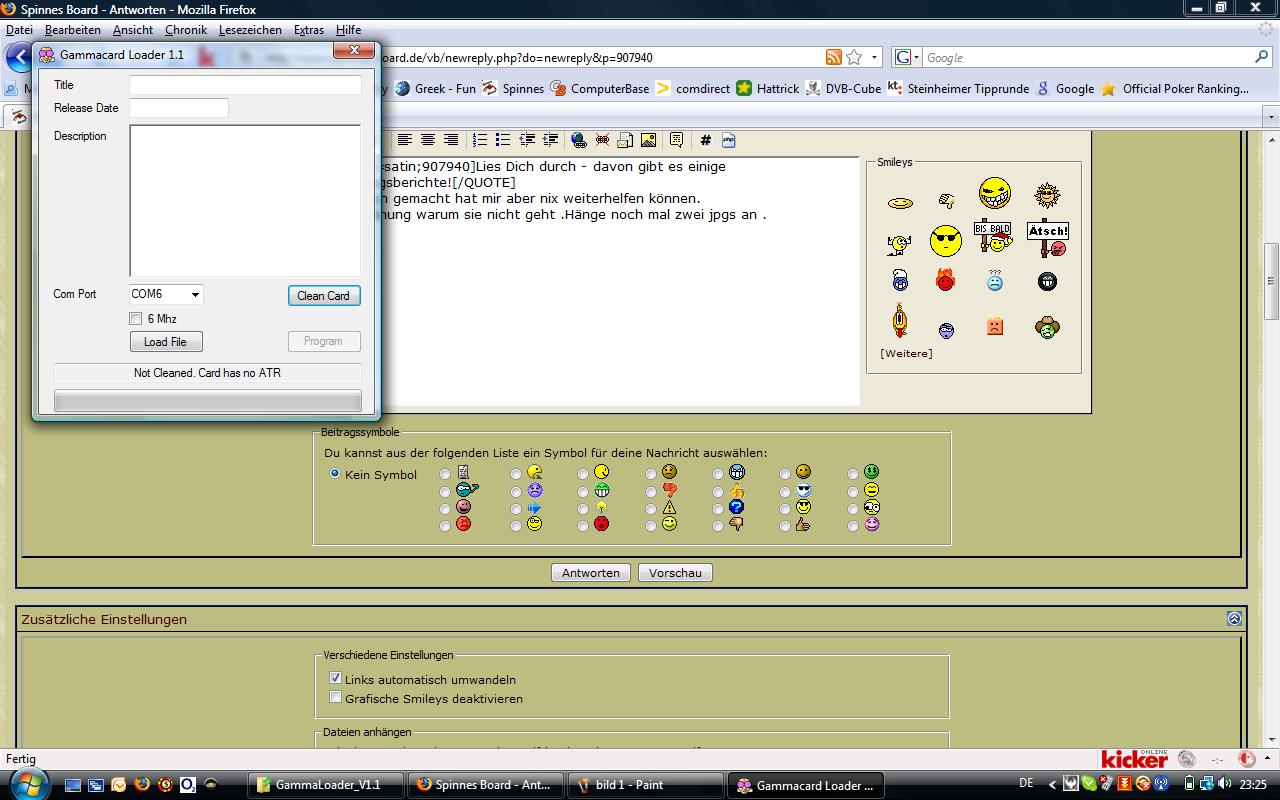Open the search engine selector dropdown
The height and width of the screenshot is (800, 1280).
(907, 58)
